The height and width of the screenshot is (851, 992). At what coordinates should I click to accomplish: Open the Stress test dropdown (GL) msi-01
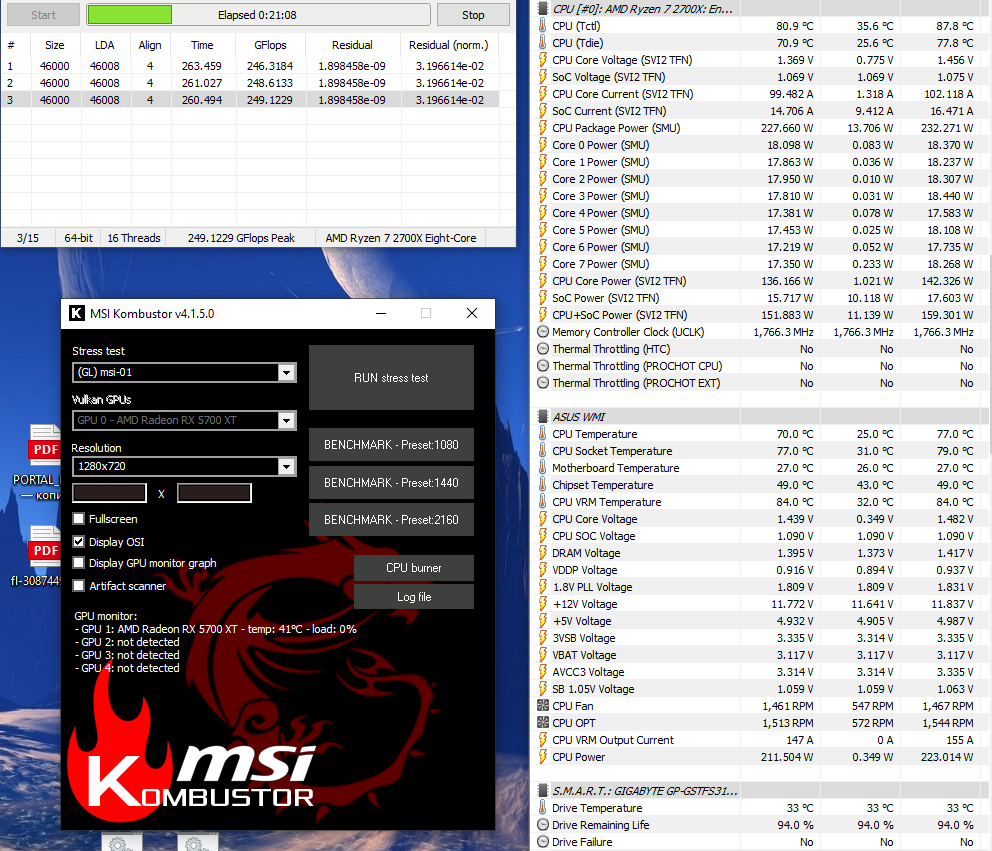click(184, 372)
